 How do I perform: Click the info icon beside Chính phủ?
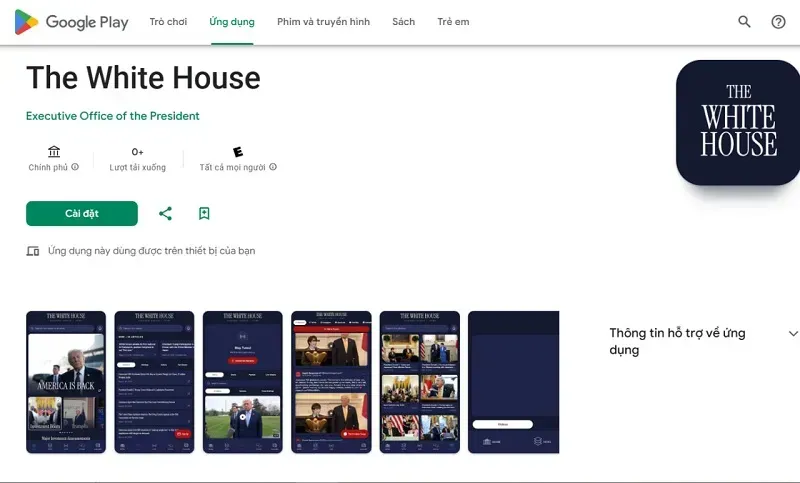coord(75,167)
